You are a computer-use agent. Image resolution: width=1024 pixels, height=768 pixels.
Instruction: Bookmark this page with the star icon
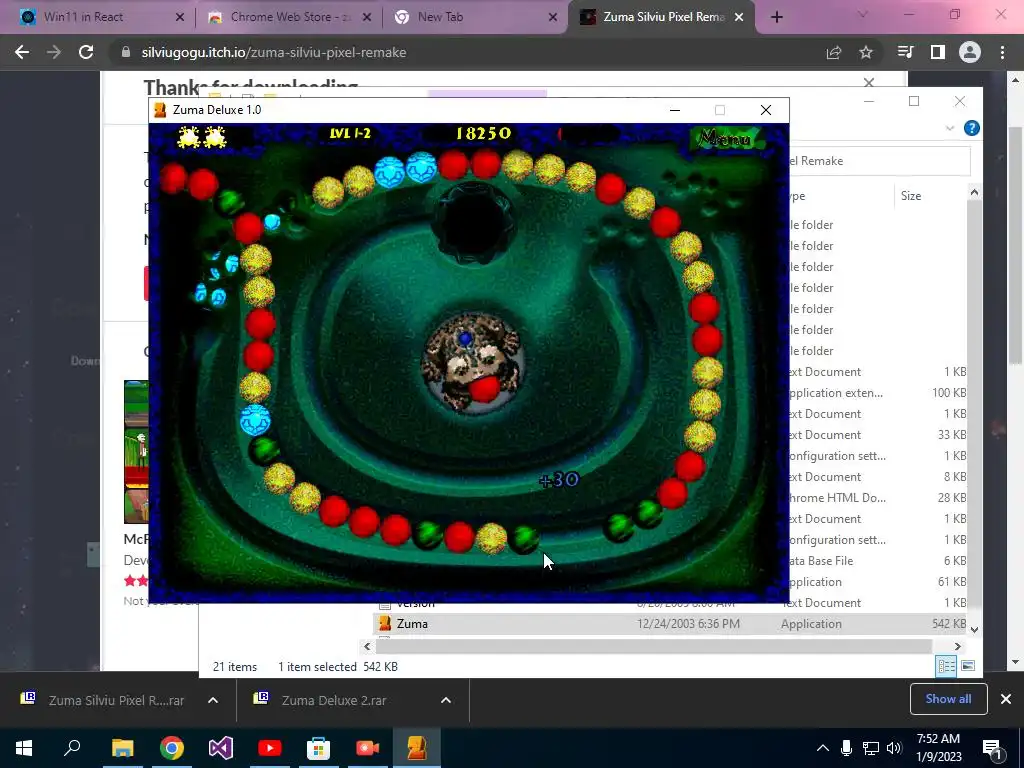[866, 52]
